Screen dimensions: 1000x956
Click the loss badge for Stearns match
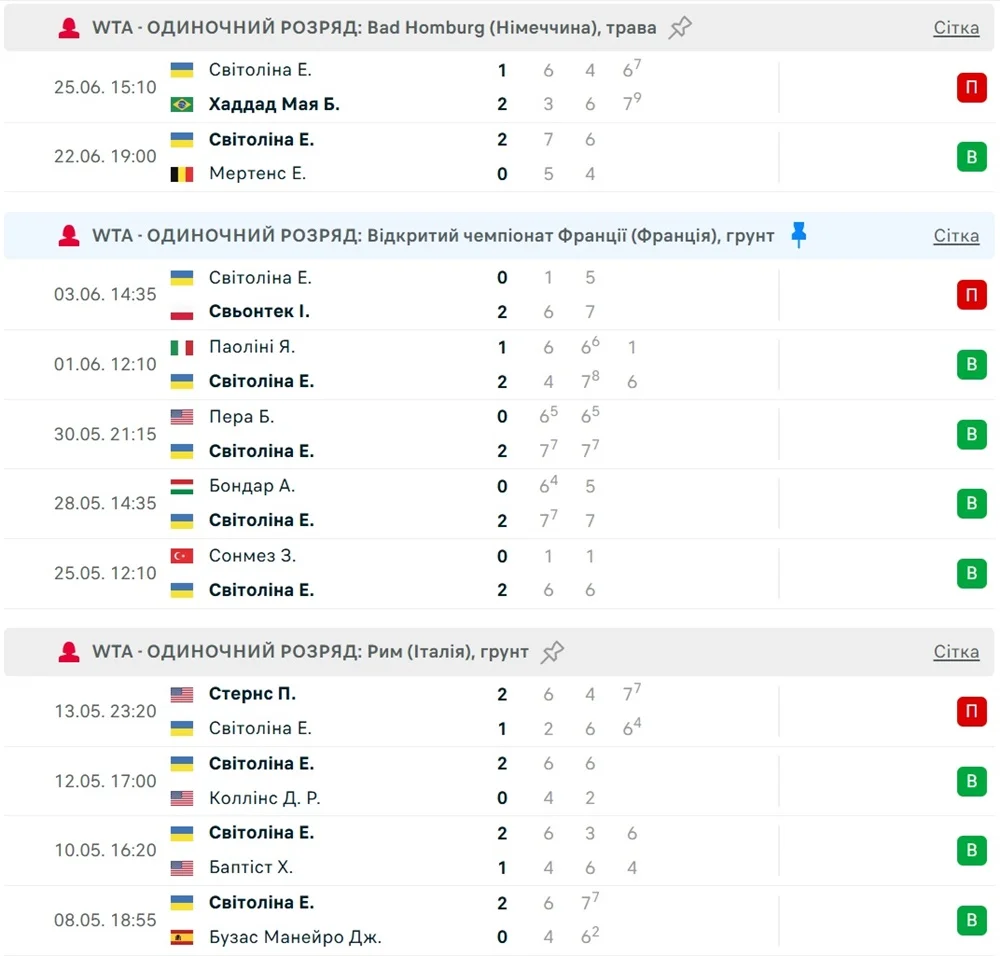tap(971, 711)
